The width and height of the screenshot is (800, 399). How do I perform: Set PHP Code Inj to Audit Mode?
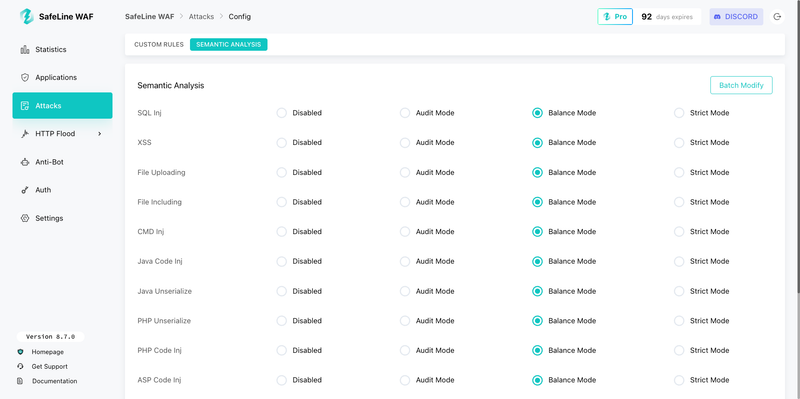(405, 351)
